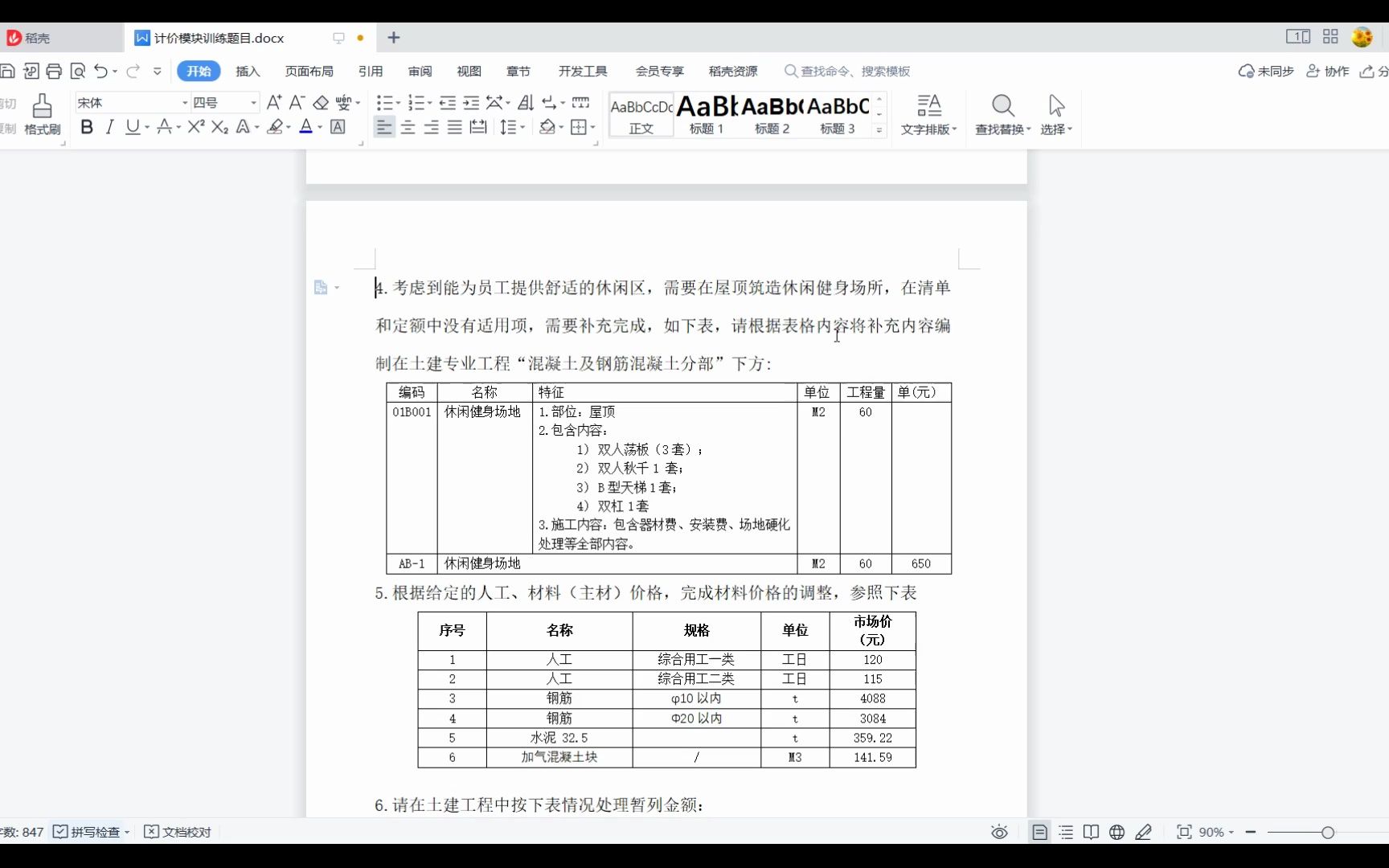This screenshot has width=1389, height=868.
Task: Toggle bulleted list formatting
Action: click(385, 103)
